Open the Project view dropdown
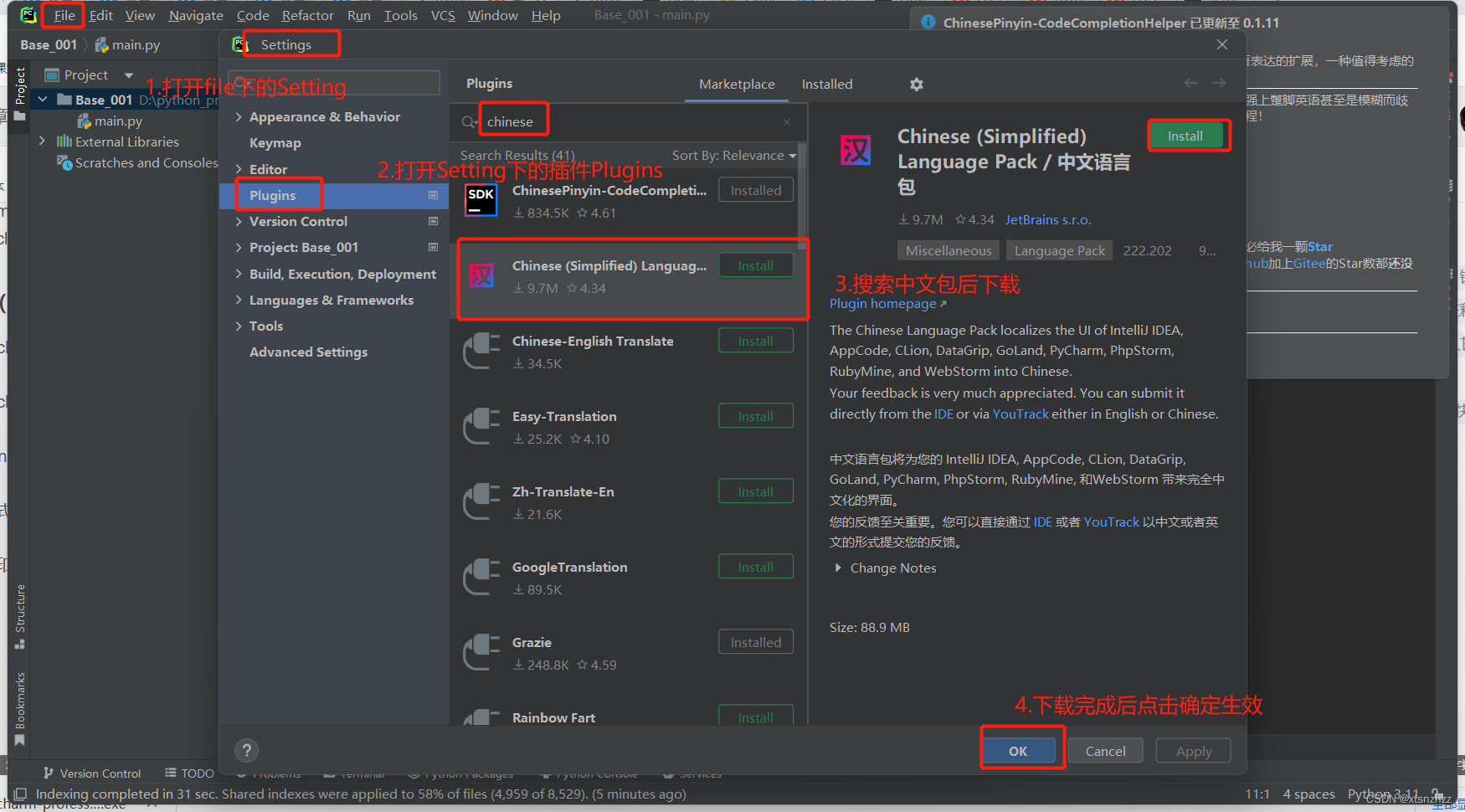1465x812 pixels. click(129, 75)
